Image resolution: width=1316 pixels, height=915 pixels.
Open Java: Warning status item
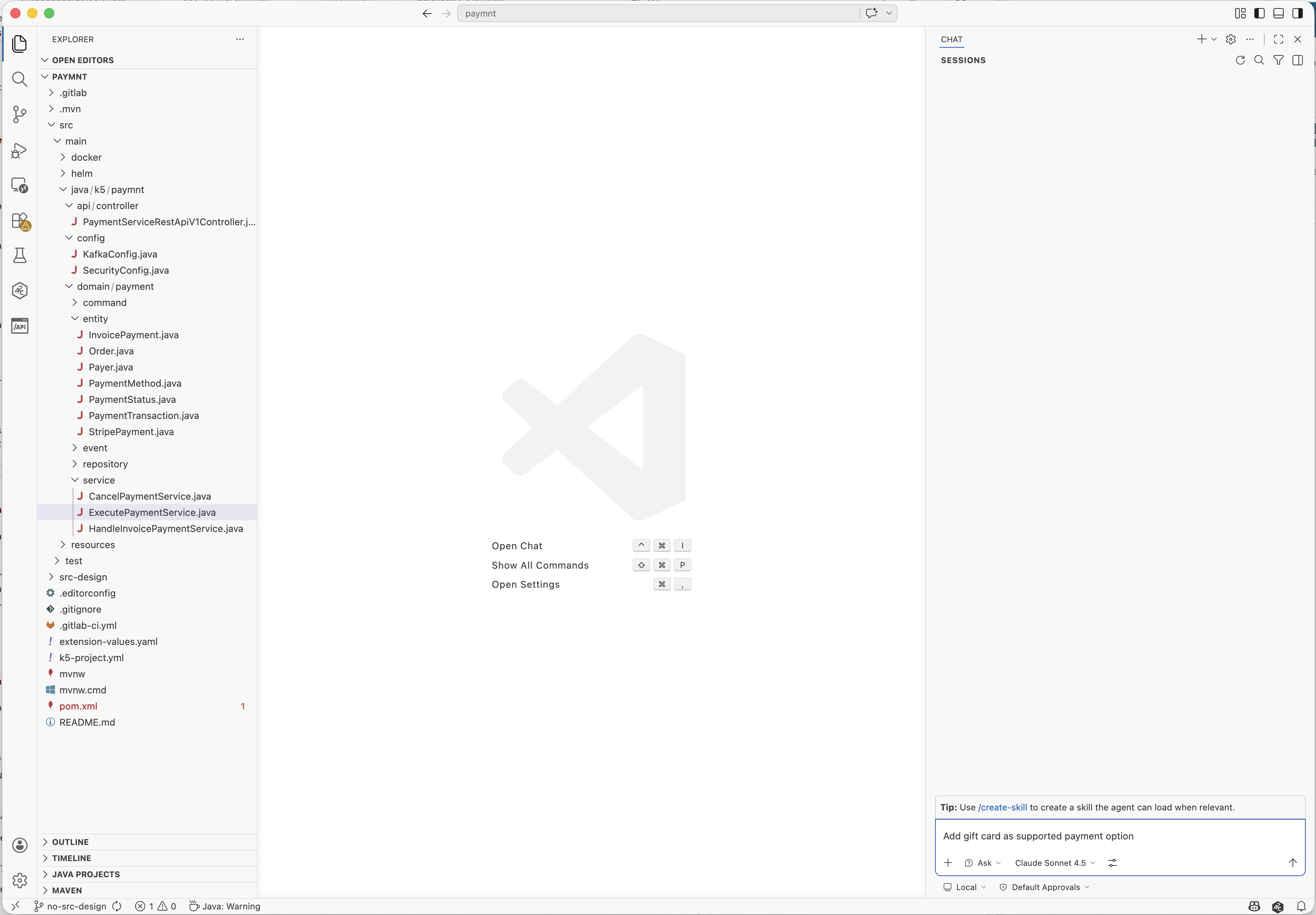(225, 907)
